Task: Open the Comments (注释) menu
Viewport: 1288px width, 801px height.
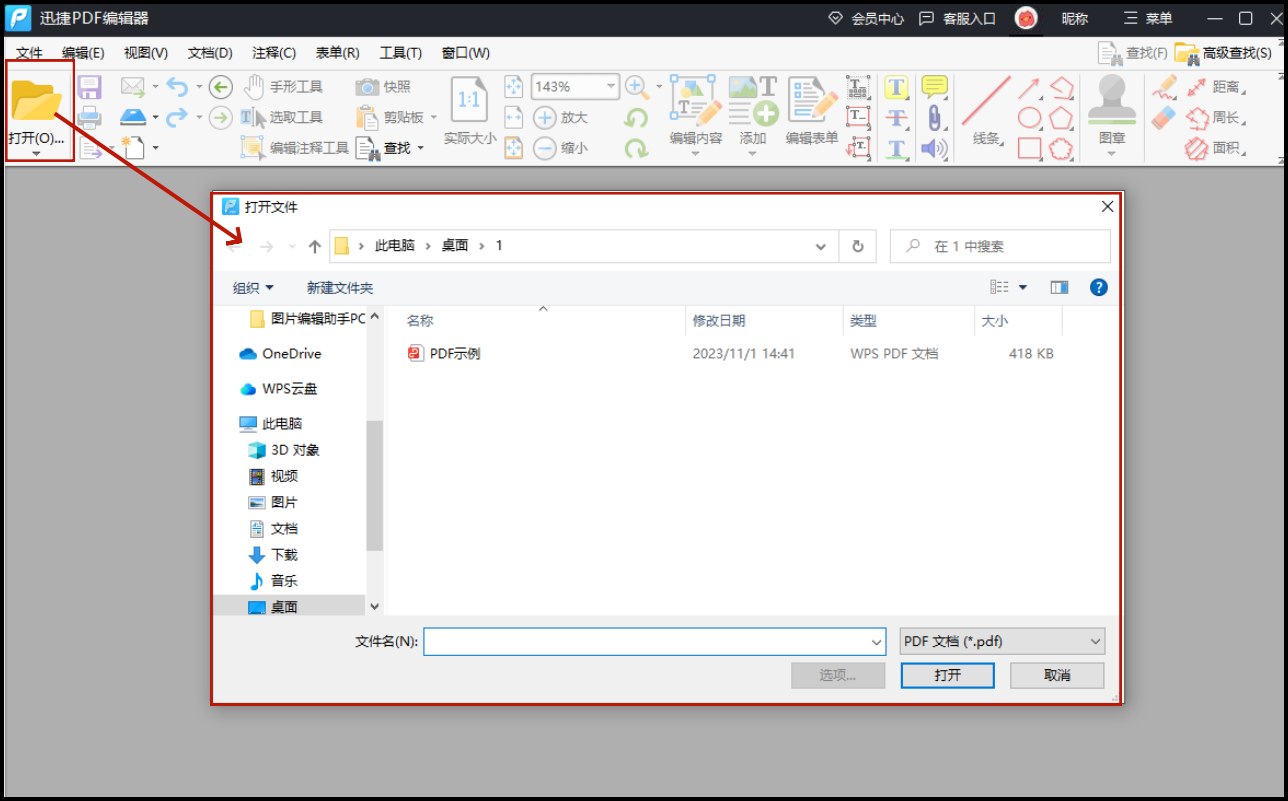Action: click(274, 53)
